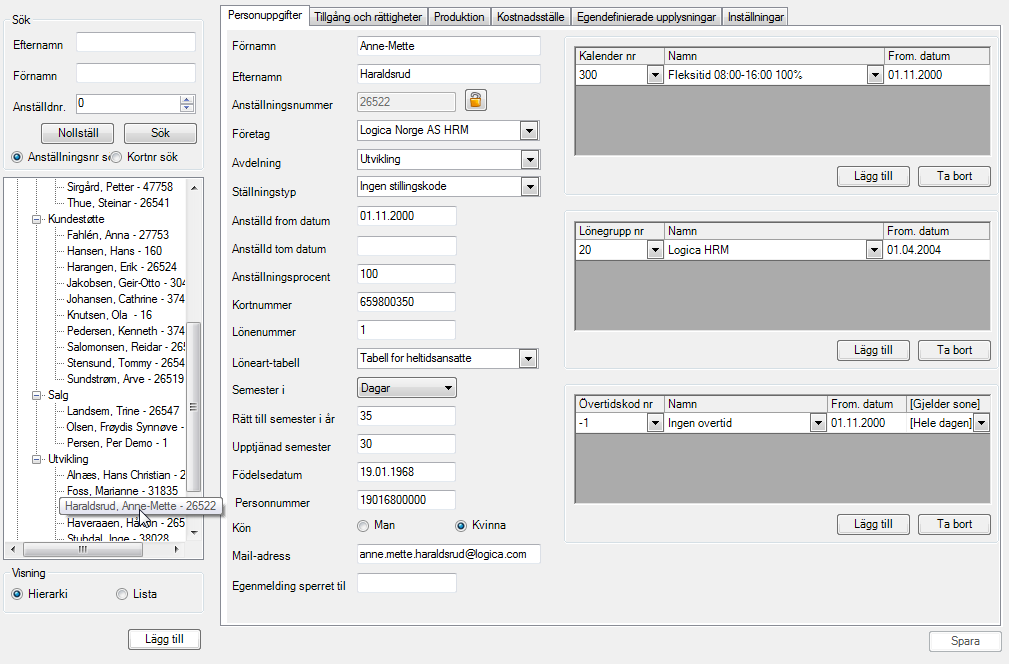Screen dimensions: 1009x664
Task: Click the Födelsedatum field
Action: (406, 472)
